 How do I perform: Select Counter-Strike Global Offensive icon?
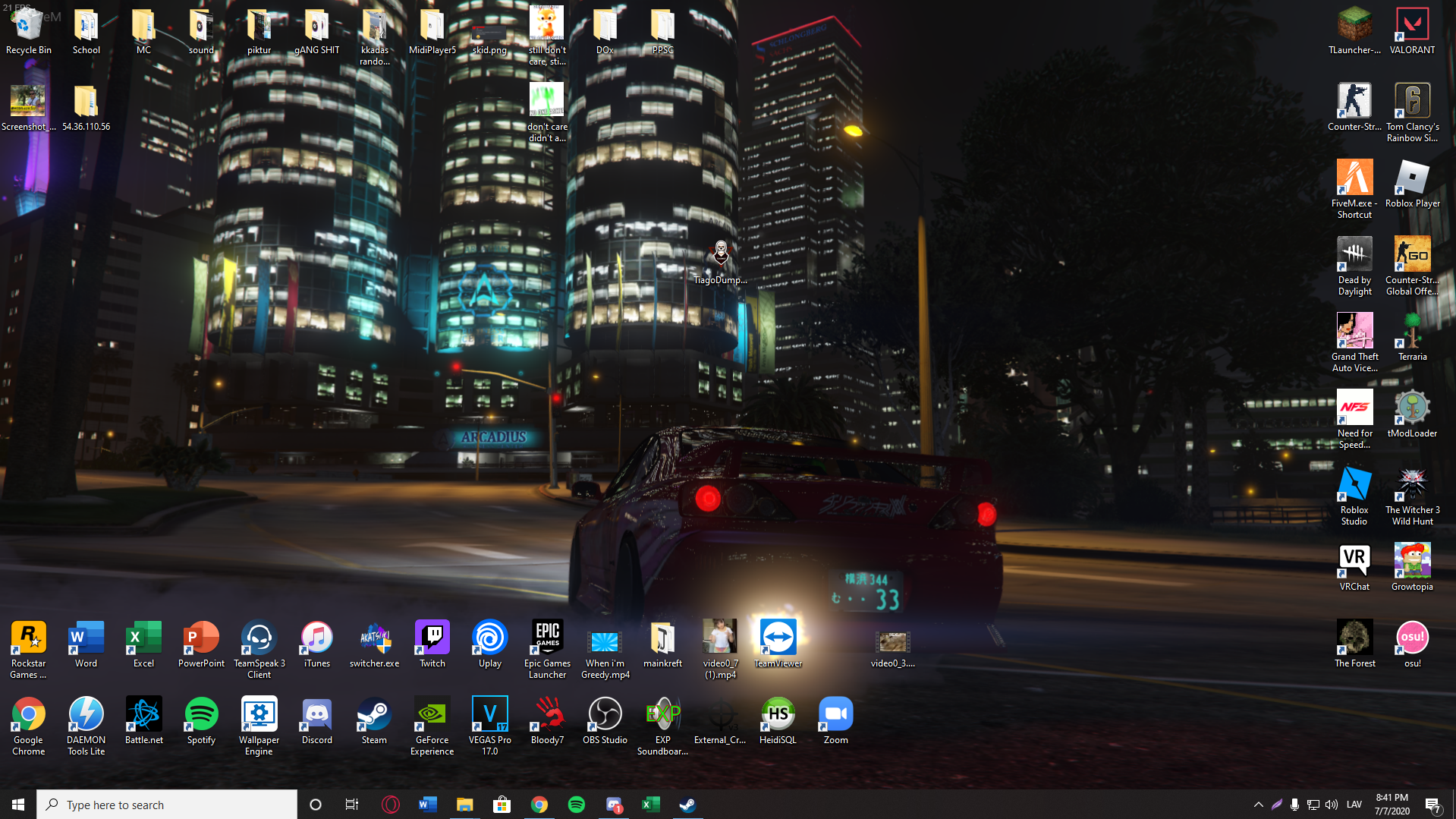(1412, 266)
